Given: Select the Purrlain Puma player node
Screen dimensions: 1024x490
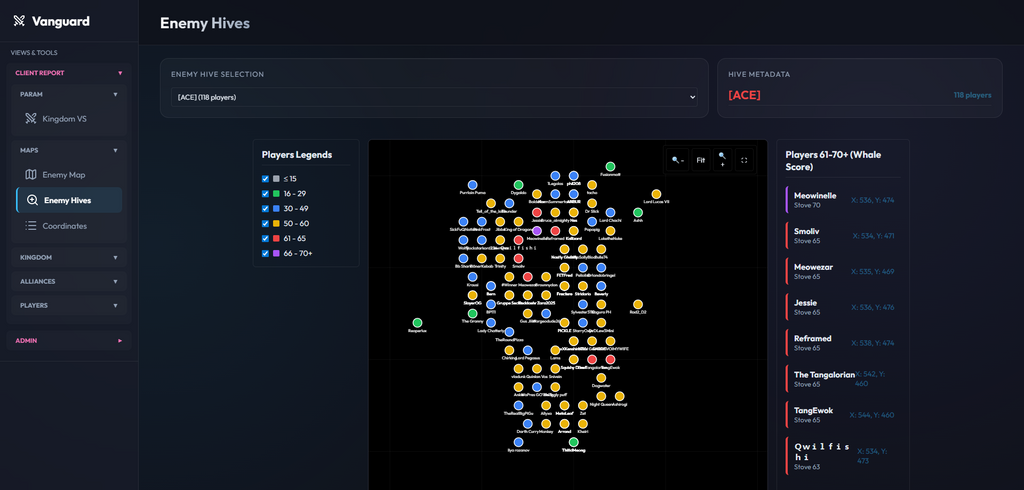Looking at the screenshot, I should click(x=472, y=185).
